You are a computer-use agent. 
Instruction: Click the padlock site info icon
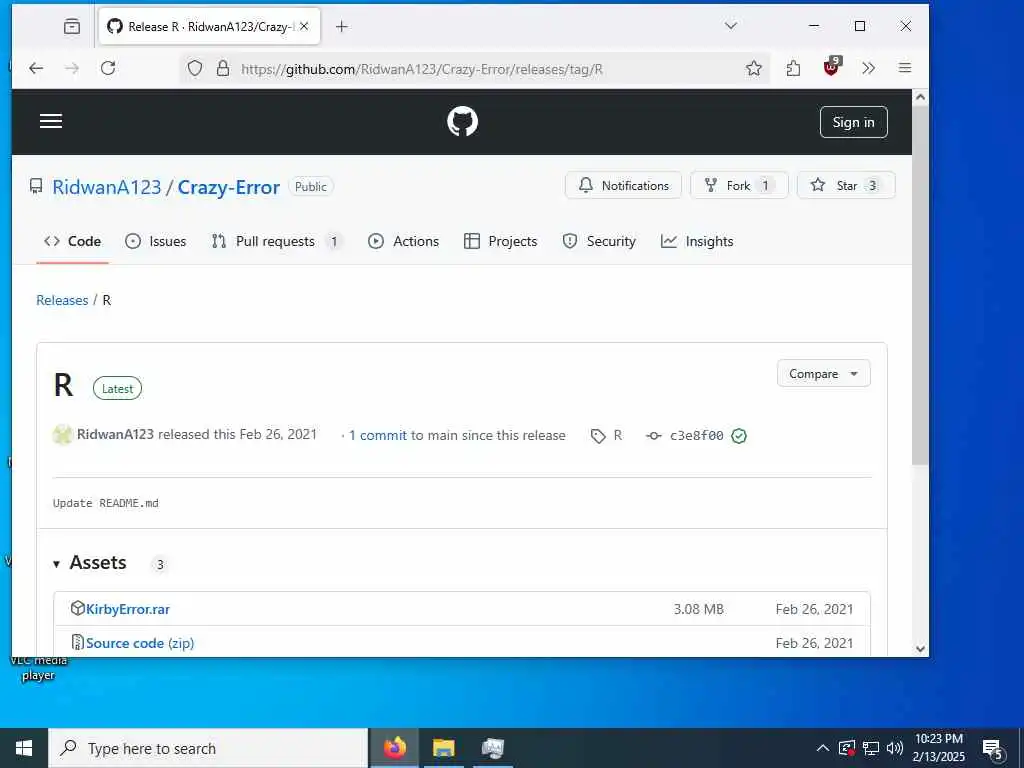[x=223, y=69]
